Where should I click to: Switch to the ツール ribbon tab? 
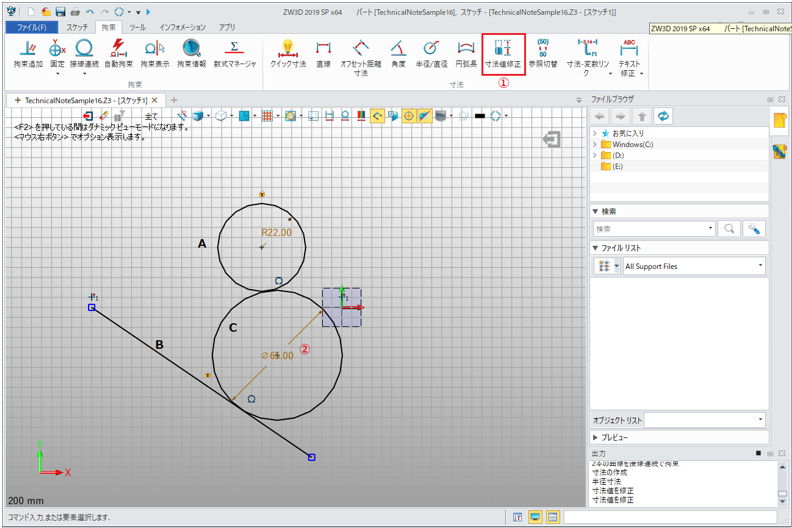pos(137,27)
